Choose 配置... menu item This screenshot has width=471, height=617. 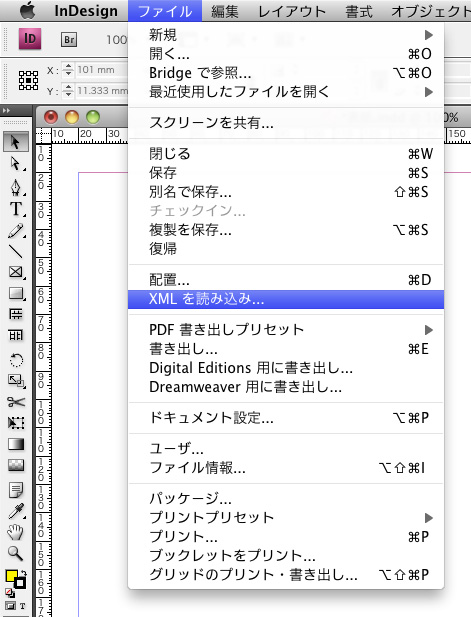pos(286,280)
